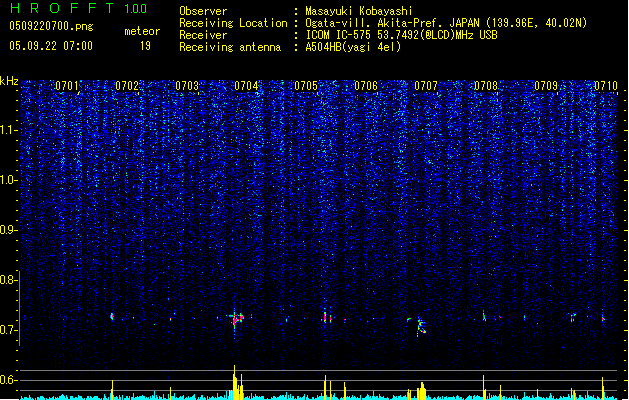
Task: Click the Receiving antenna label
Action: point(230,47)
